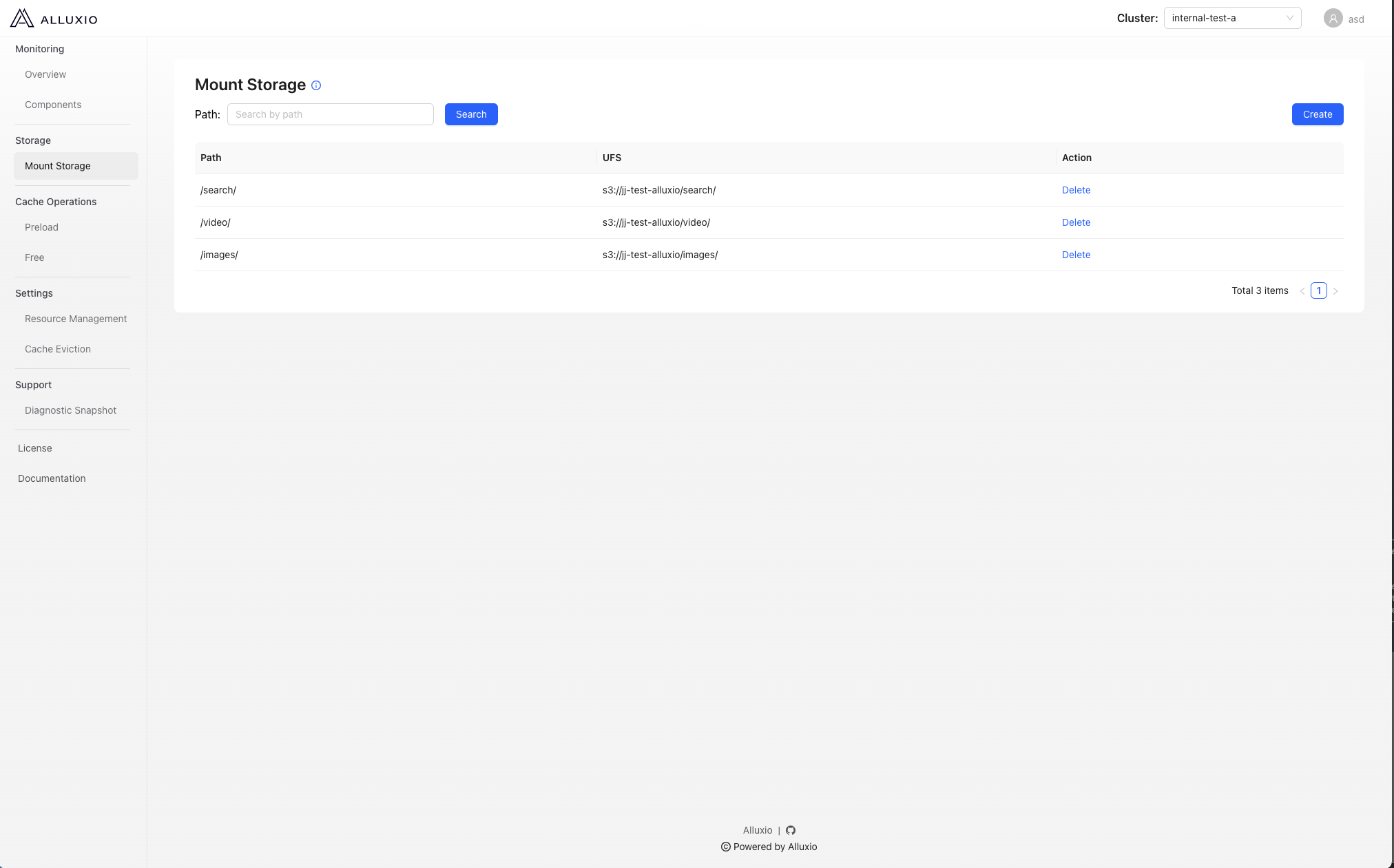Open the Overview menu item

click(x=45, y=74)
